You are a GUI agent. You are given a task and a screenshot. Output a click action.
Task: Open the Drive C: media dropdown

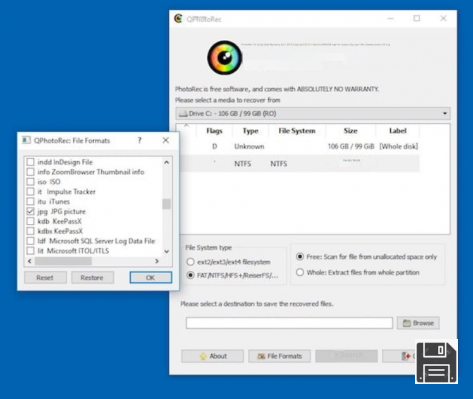click(313, 114)
